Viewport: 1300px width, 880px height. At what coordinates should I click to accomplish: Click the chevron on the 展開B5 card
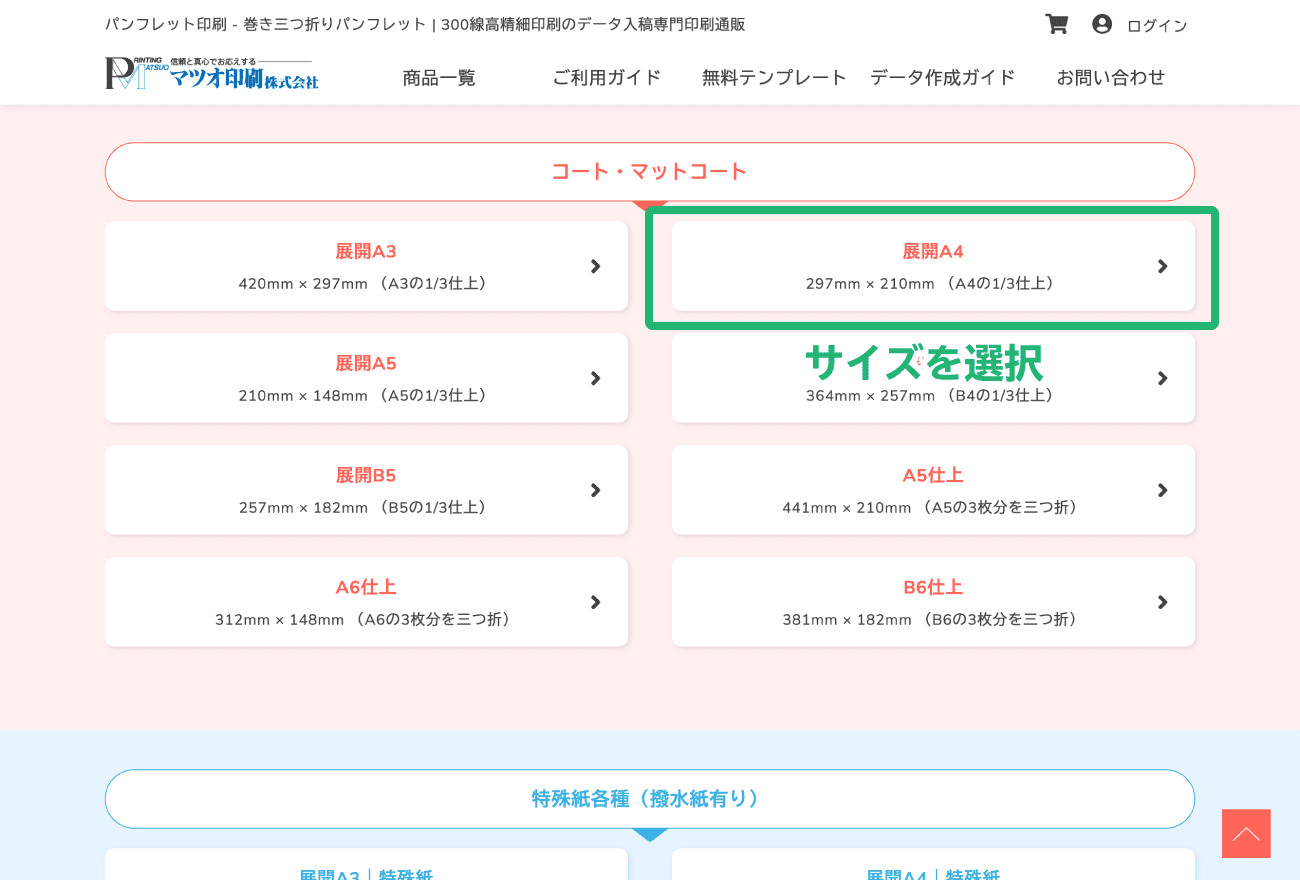pos(595,490)
